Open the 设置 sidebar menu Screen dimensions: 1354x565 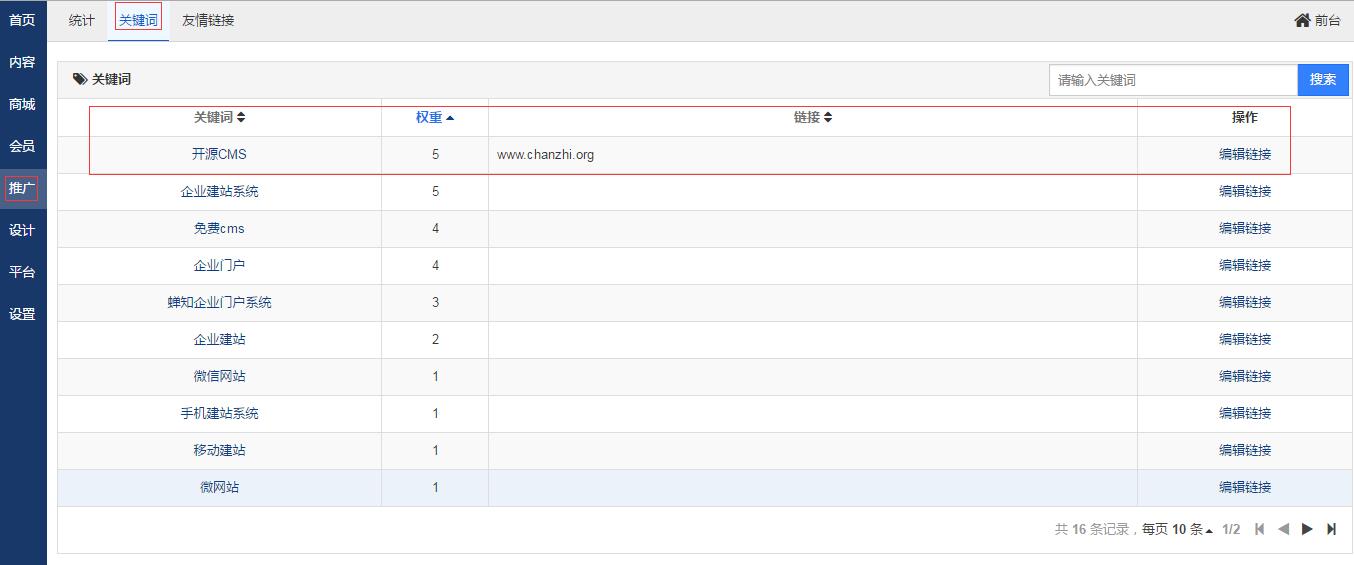22,314
